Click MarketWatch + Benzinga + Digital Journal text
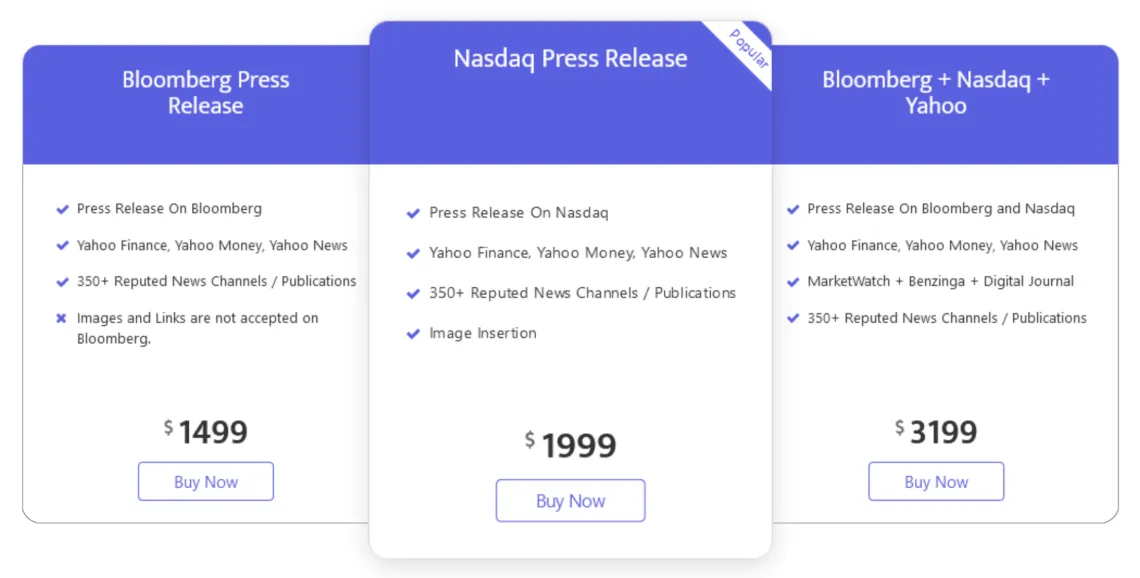Screen dimensions: 1140x578 [940, 281]
